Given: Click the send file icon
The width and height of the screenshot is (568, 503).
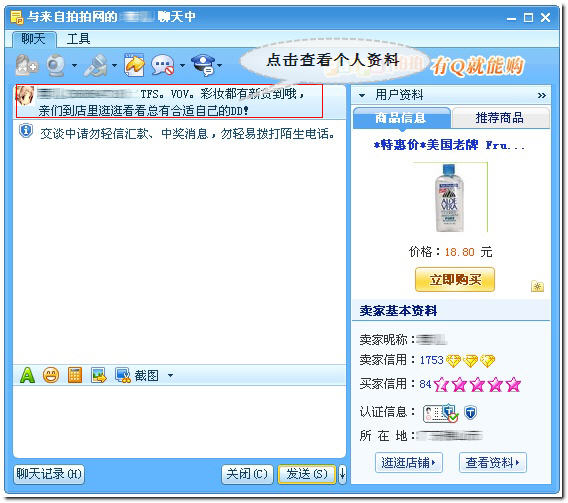Looking at the screenshot, I should (134, 65).
